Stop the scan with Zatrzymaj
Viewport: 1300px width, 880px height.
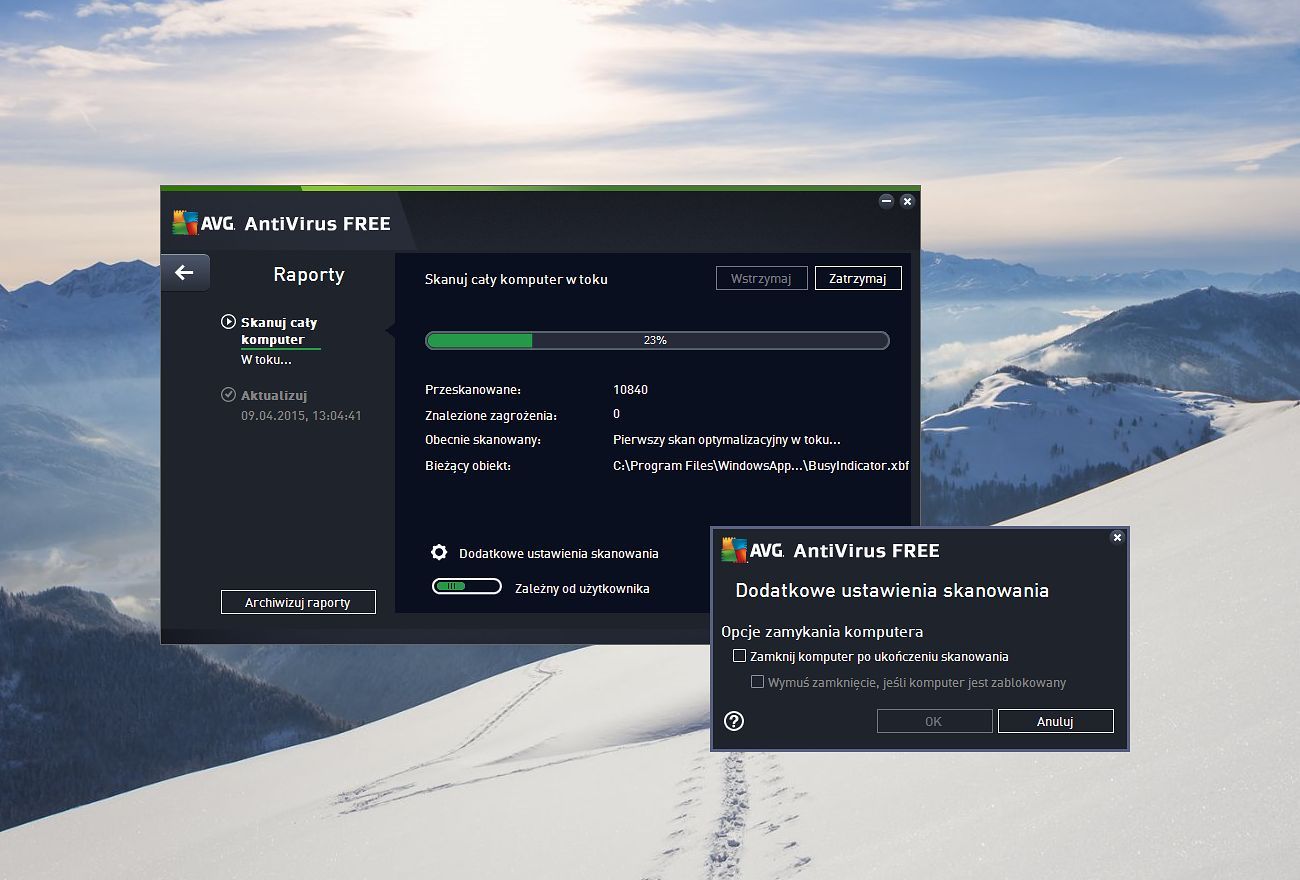pyautogui.click(x=858, y=278)
